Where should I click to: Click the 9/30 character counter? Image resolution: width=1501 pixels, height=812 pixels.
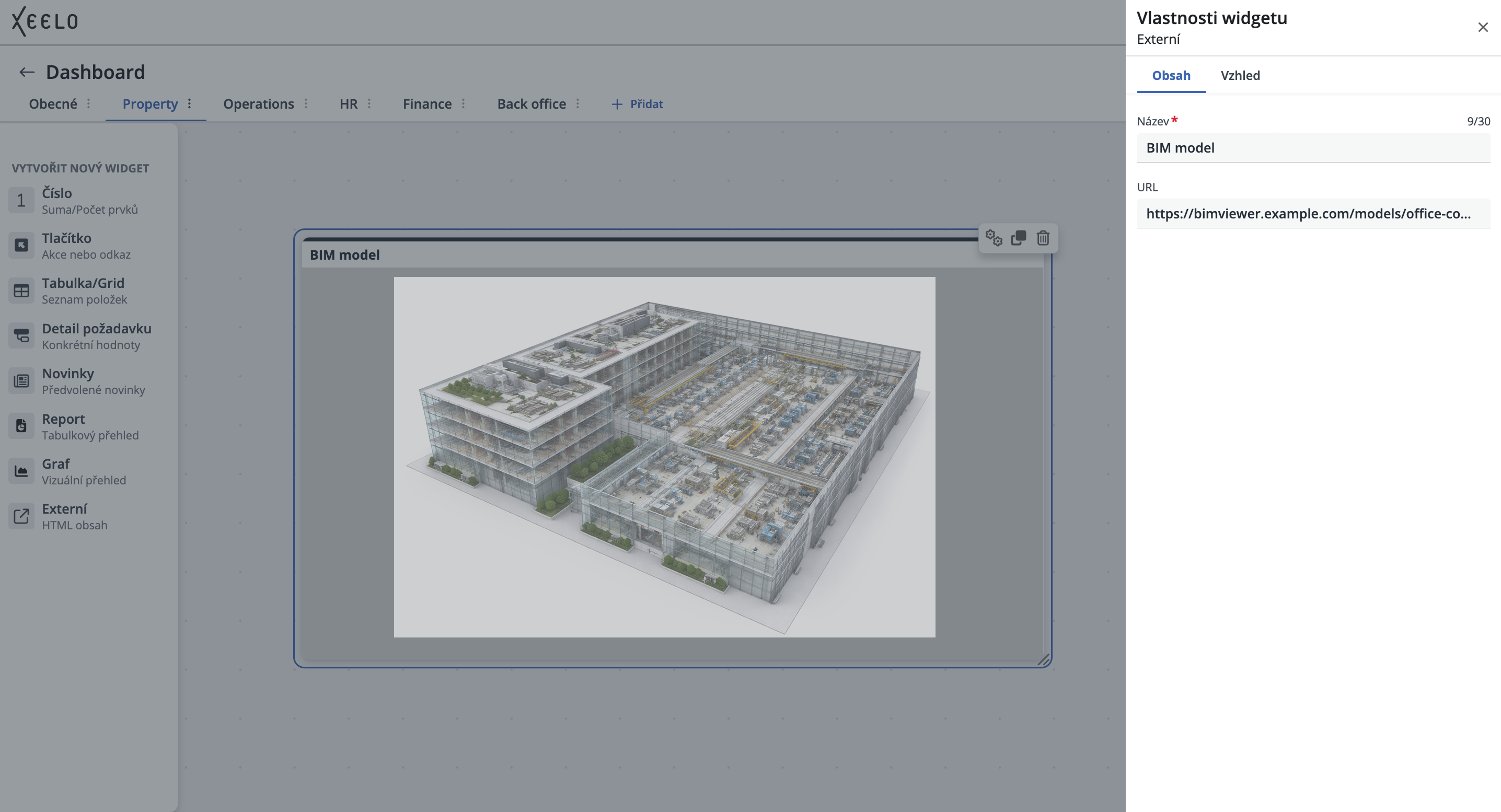click(x=1479, y=121)
